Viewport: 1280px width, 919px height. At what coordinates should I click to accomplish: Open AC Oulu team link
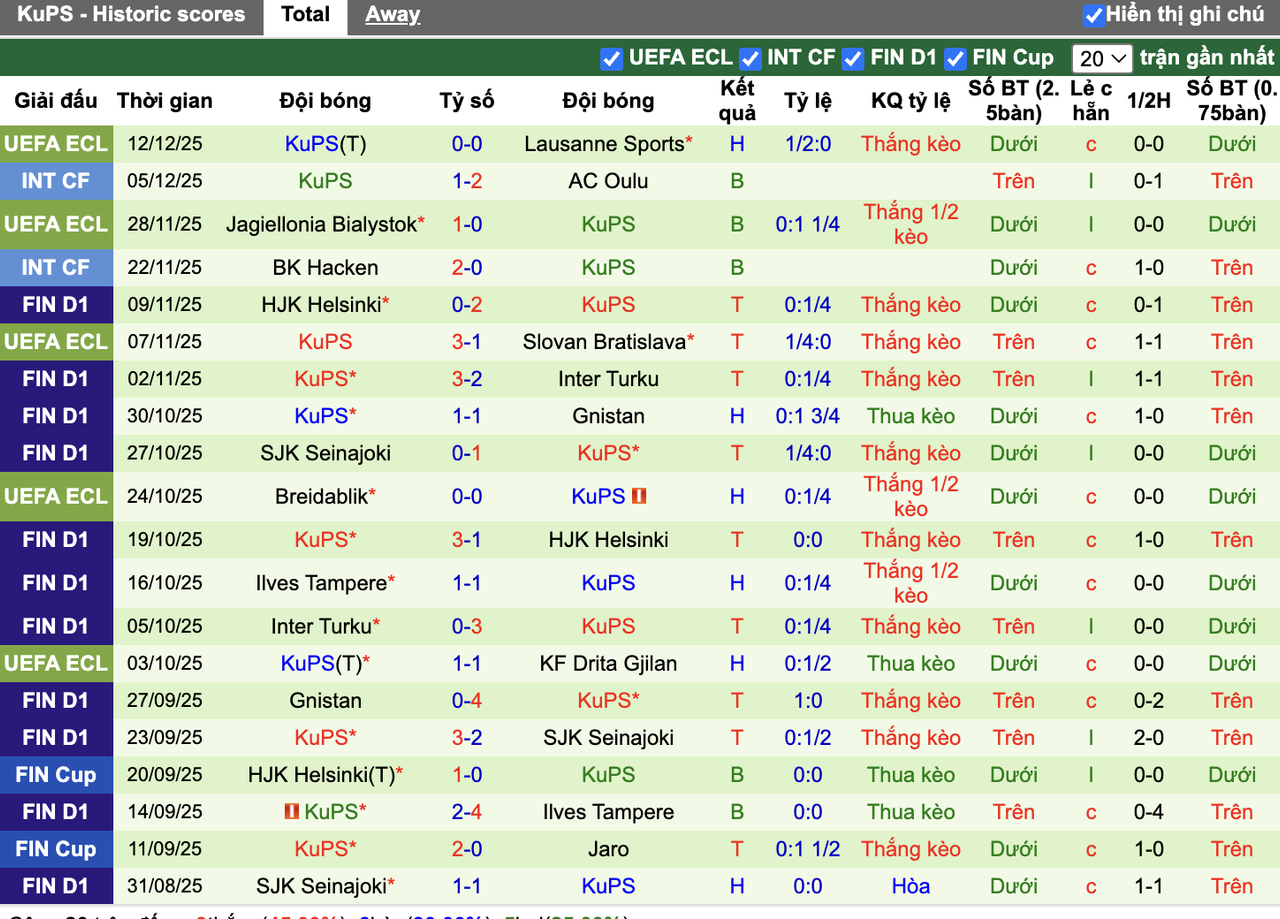608,181
